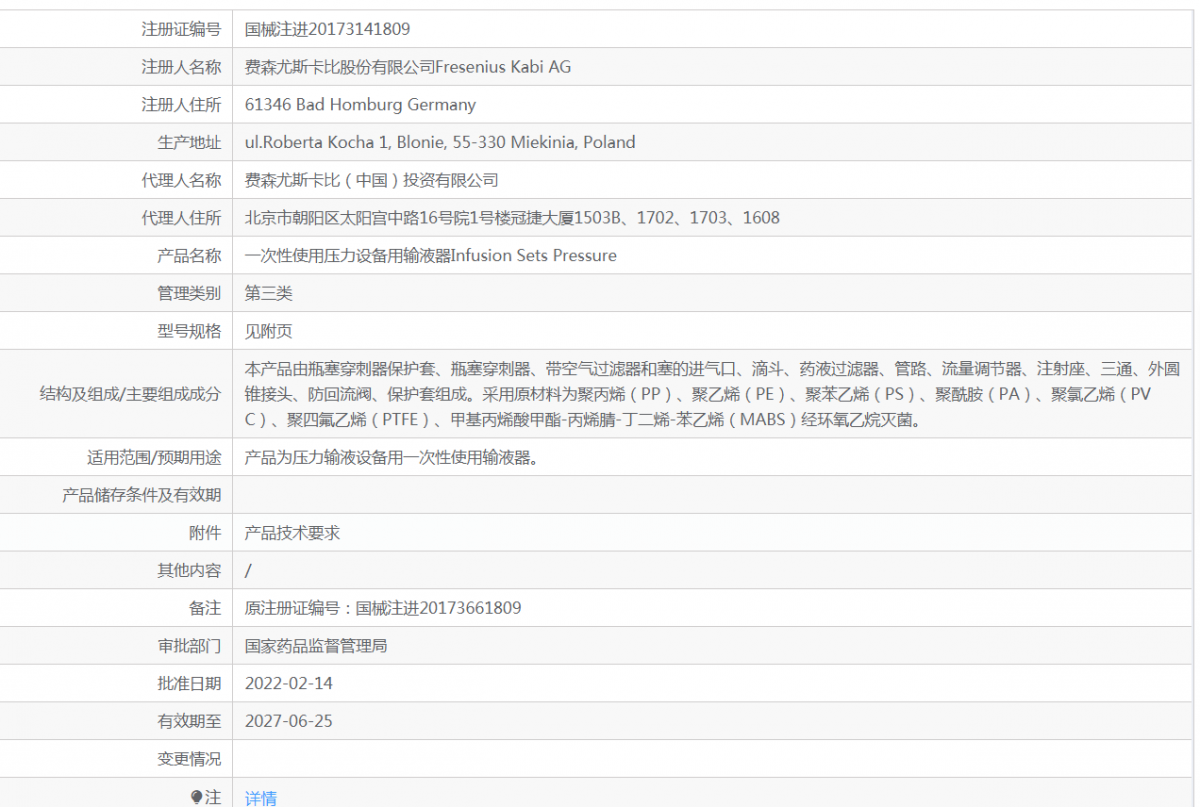Image resolution: width=1200 pixels, height=807 pixels.
Task: Click the 备注 label
Action: 205,608
